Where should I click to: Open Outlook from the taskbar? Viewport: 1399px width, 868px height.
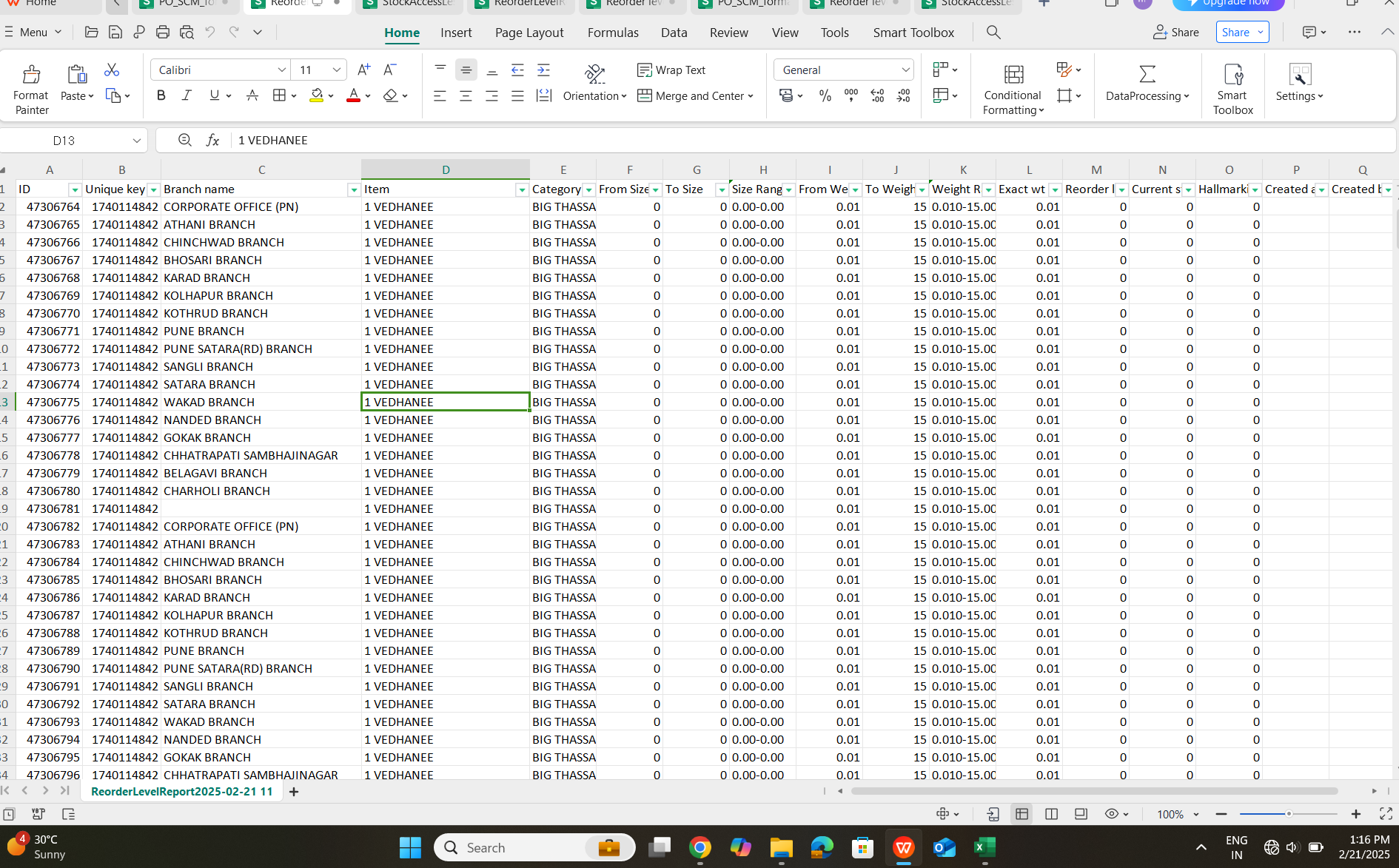(x=944, y=847)
